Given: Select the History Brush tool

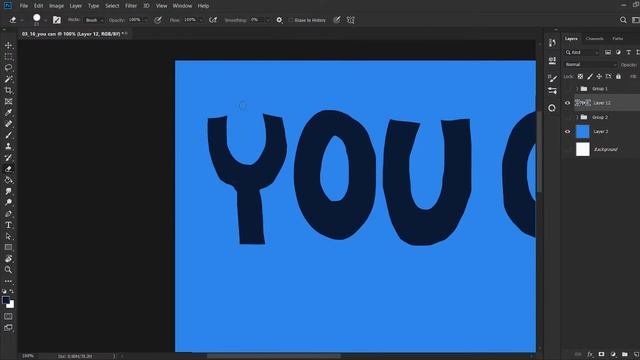Looking at the screenshot, I should [x=8, y=158].
